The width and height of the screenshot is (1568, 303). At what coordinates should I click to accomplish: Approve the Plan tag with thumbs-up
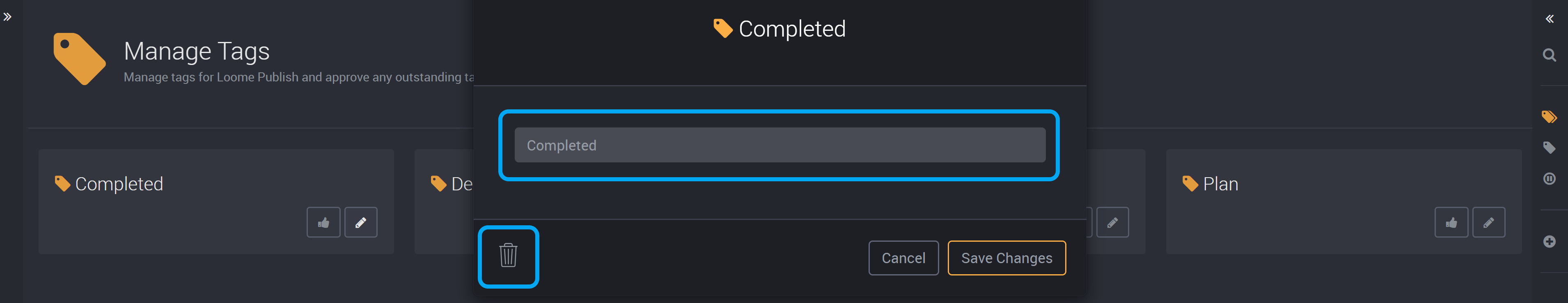(x=1451, y=222)
